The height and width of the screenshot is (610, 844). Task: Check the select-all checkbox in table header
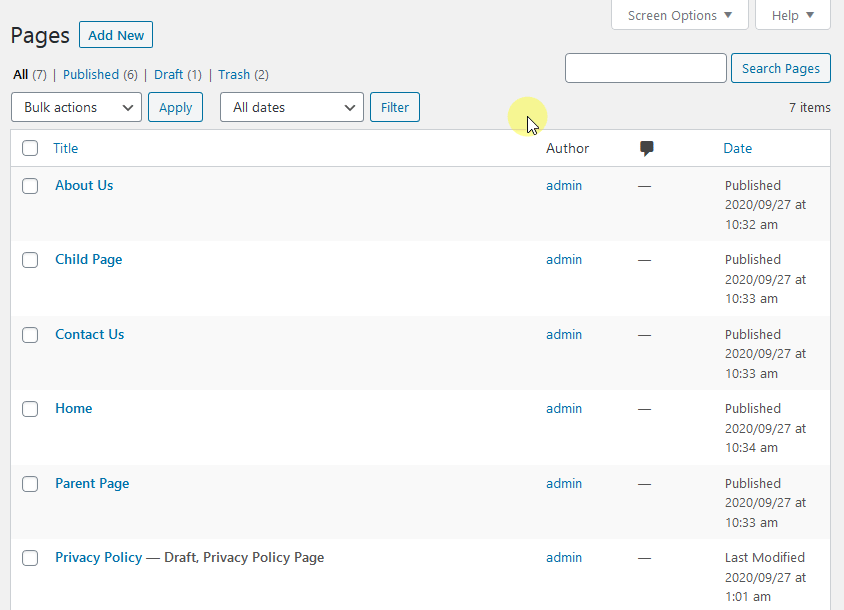30,147
